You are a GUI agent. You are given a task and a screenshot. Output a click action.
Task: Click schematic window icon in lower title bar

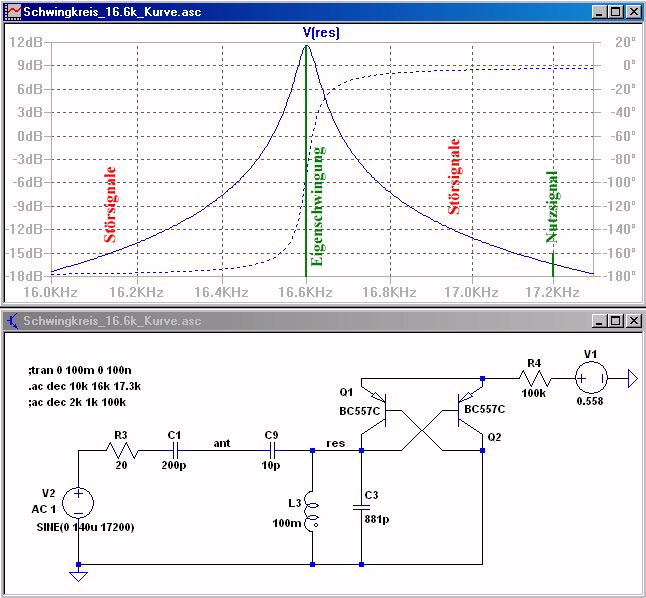12,321
